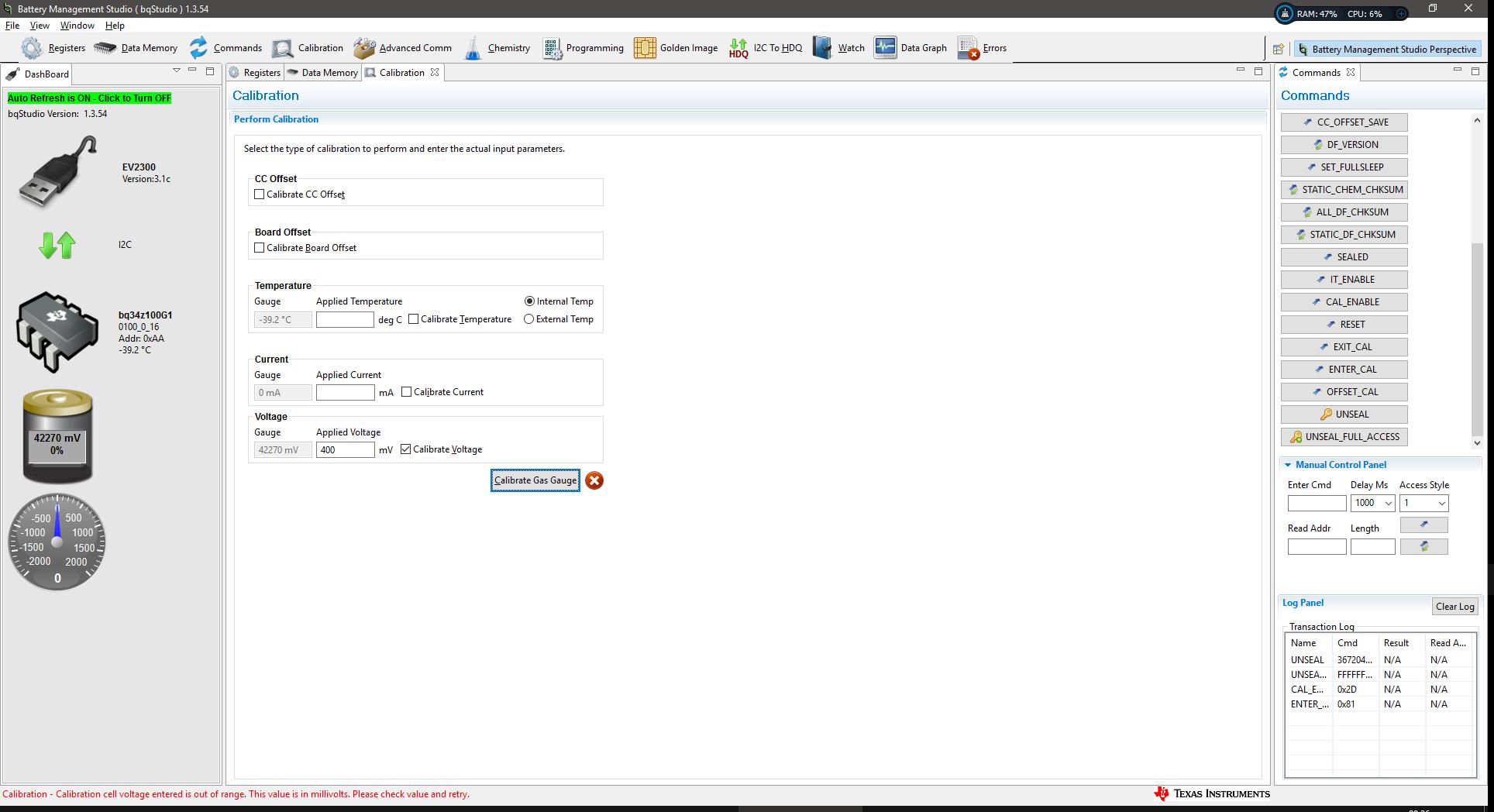Open the File menu

pyautogui.click(x=12, y=26)
